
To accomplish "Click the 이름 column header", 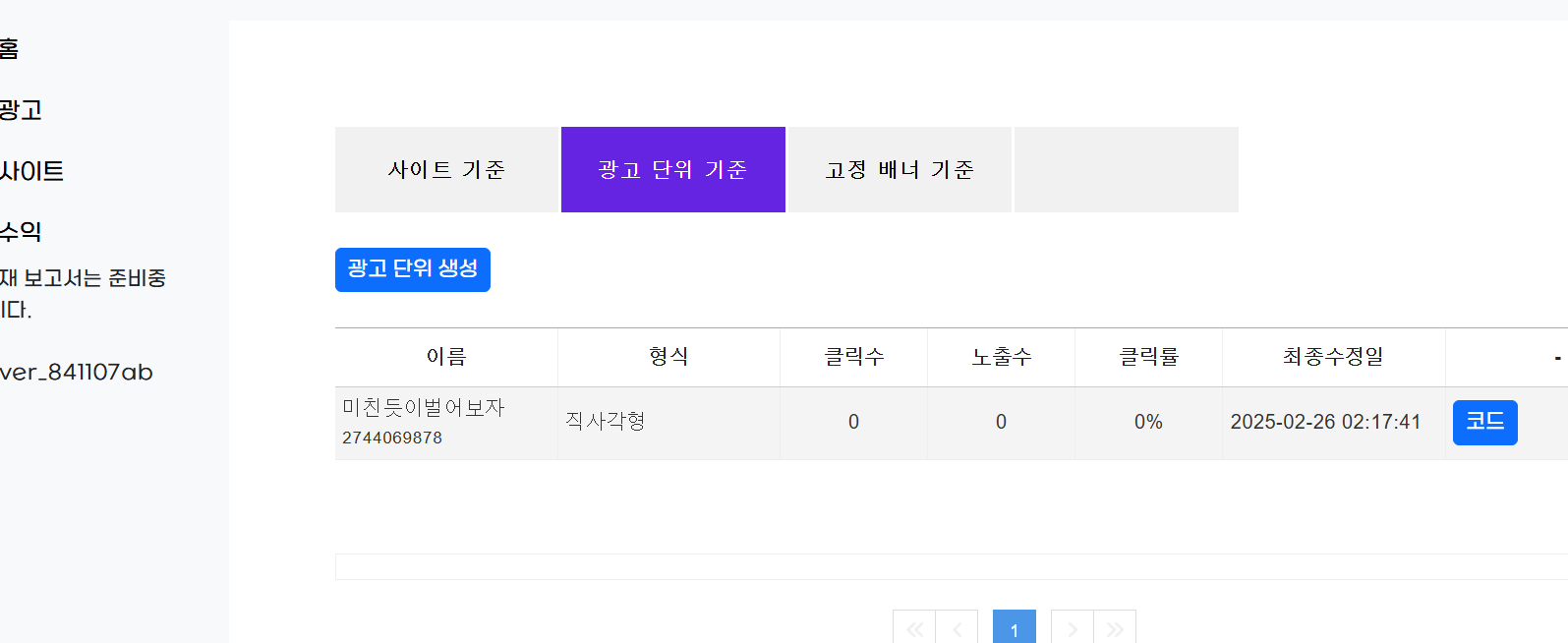I will [x=446, y=357].
